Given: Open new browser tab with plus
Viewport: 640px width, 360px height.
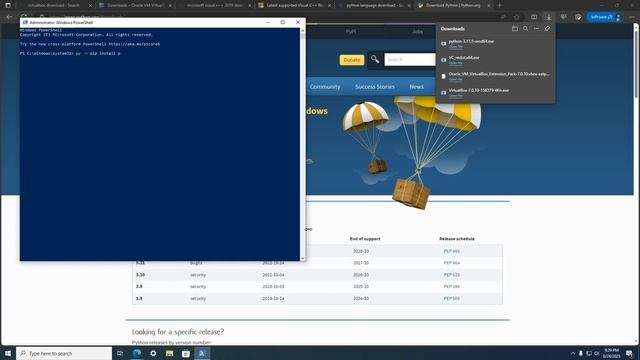Looking at the screenshot, I should tap(500, 5).
